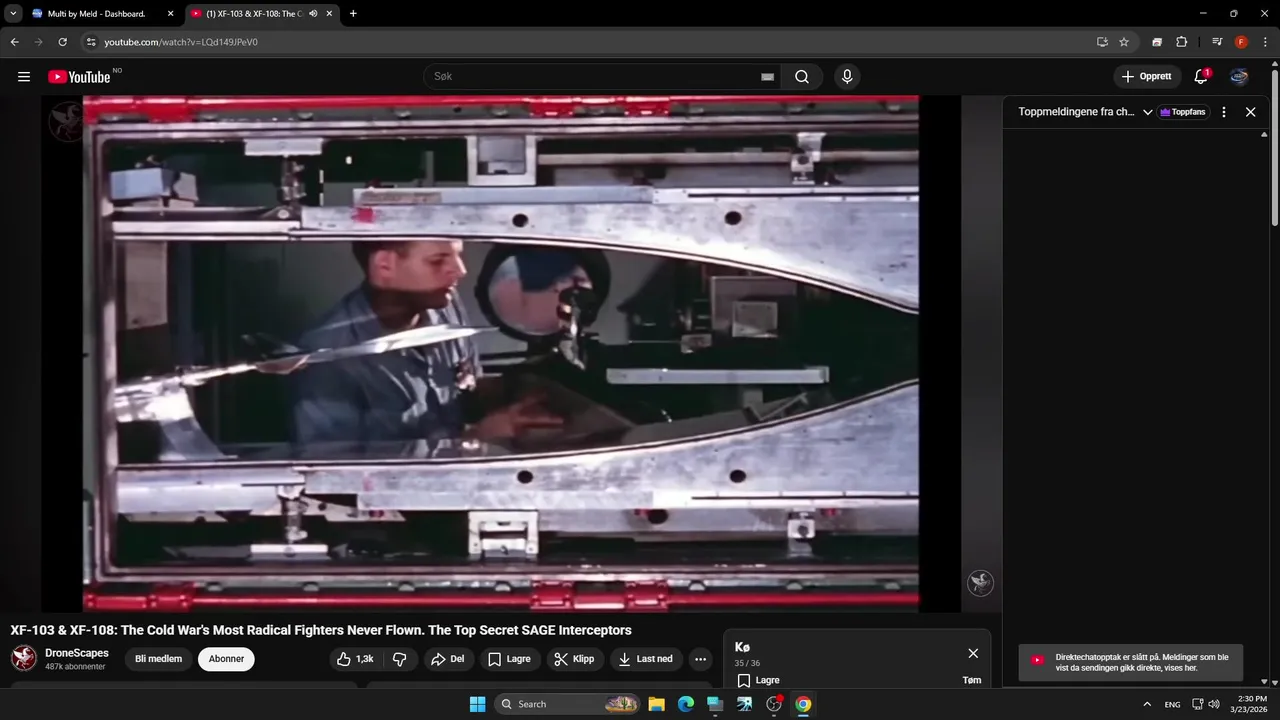Open the DroneScapes channel name link
Screen dimensions: 1280x720
click(x=77, y=653)
